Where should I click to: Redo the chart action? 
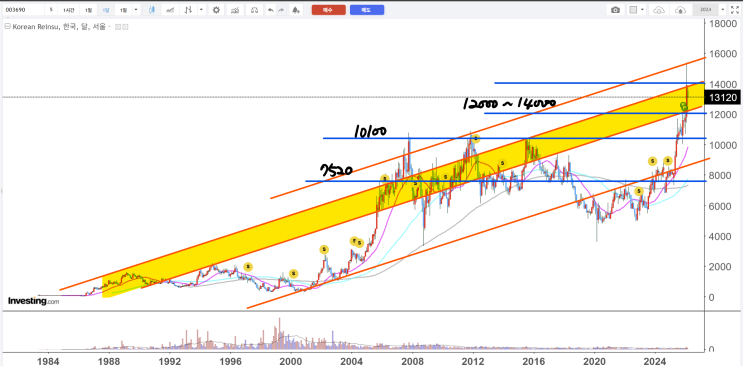coord(281,10)
